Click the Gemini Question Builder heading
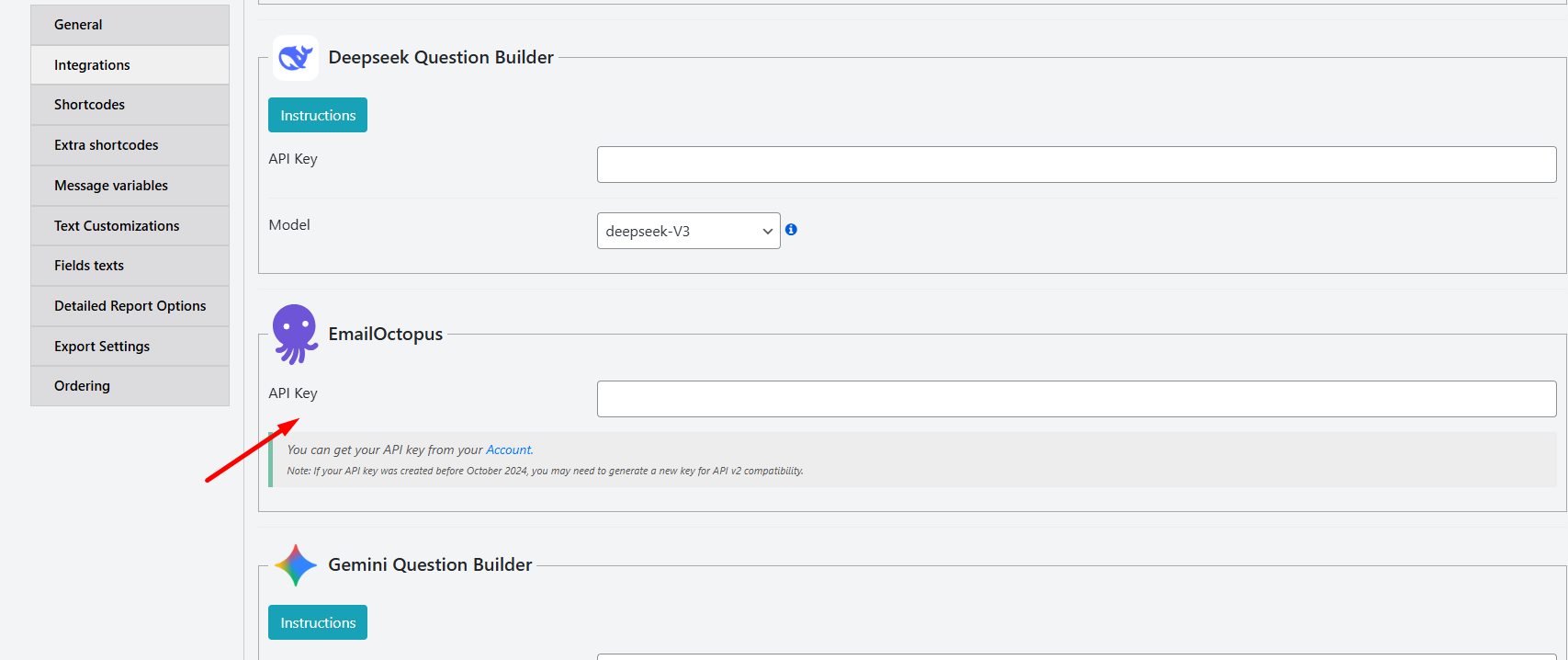The width and height of the screenshot is (1568, 660). pos(430,564)
